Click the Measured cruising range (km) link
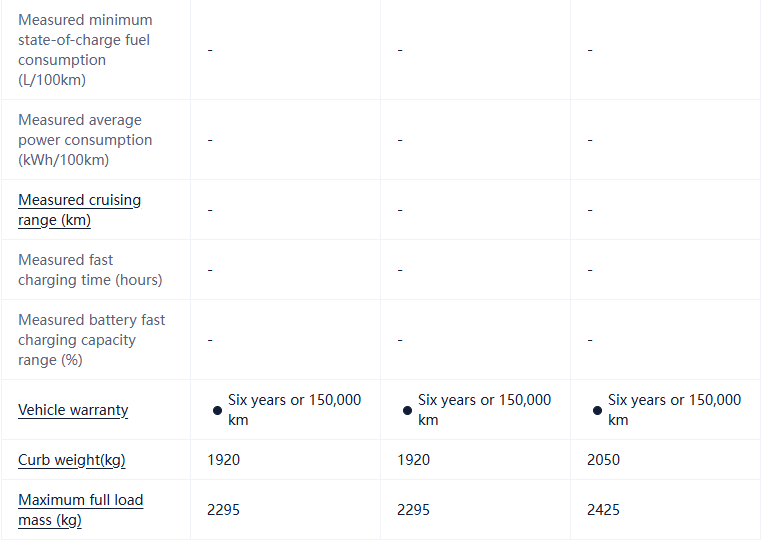The image size is (766, 540). pos(80,210)
